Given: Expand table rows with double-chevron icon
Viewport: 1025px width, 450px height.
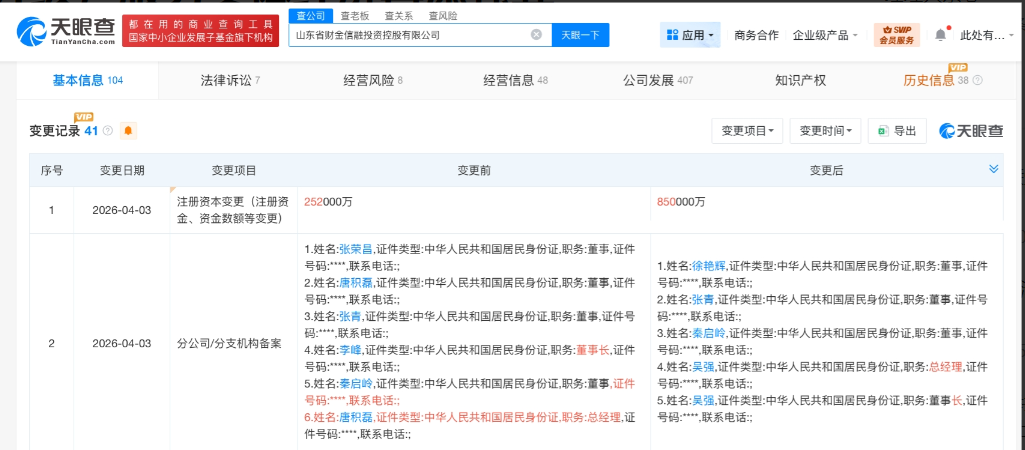Looking at the screenshot, I should click(x=993, y=169).
